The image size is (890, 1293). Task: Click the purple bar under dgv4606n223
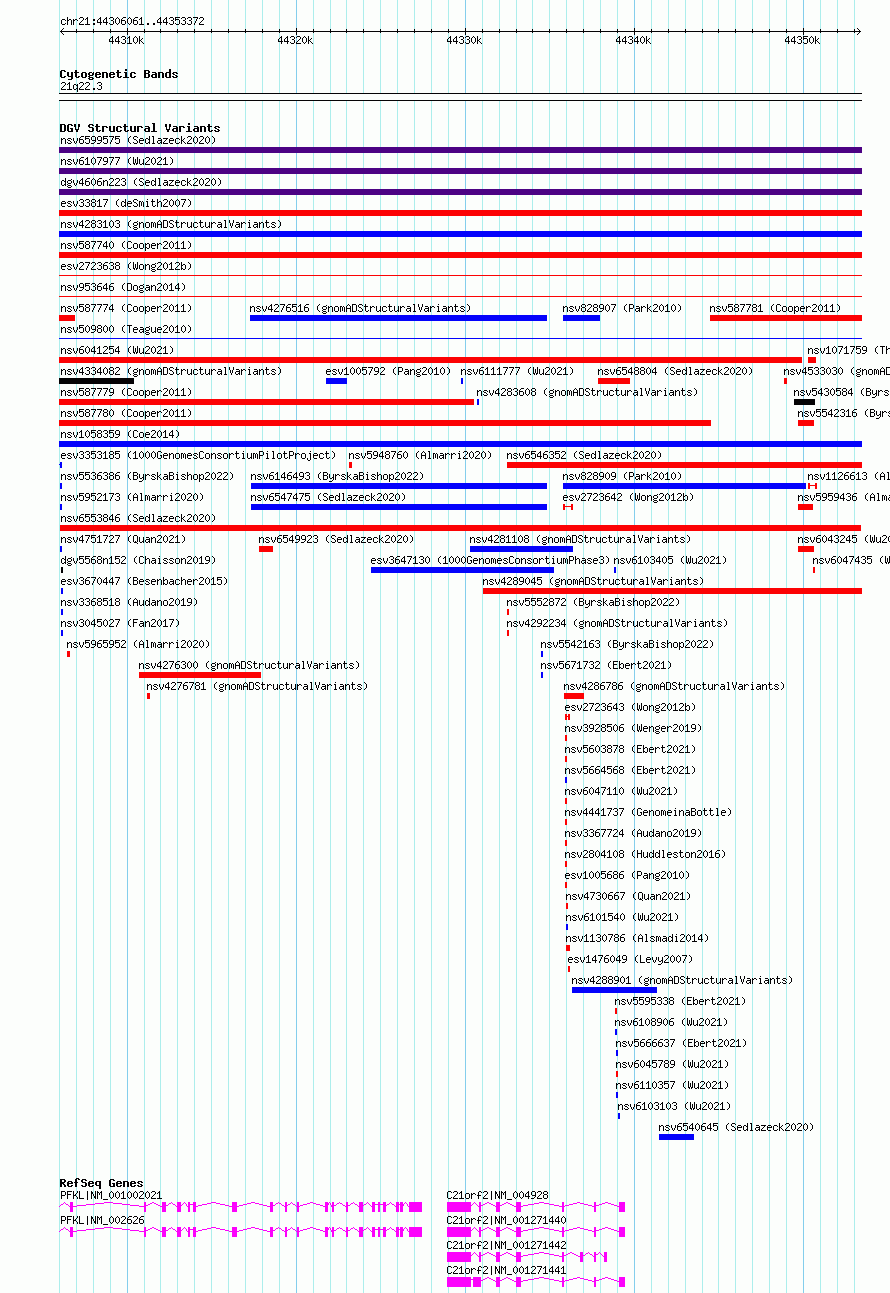coord(460,192)
